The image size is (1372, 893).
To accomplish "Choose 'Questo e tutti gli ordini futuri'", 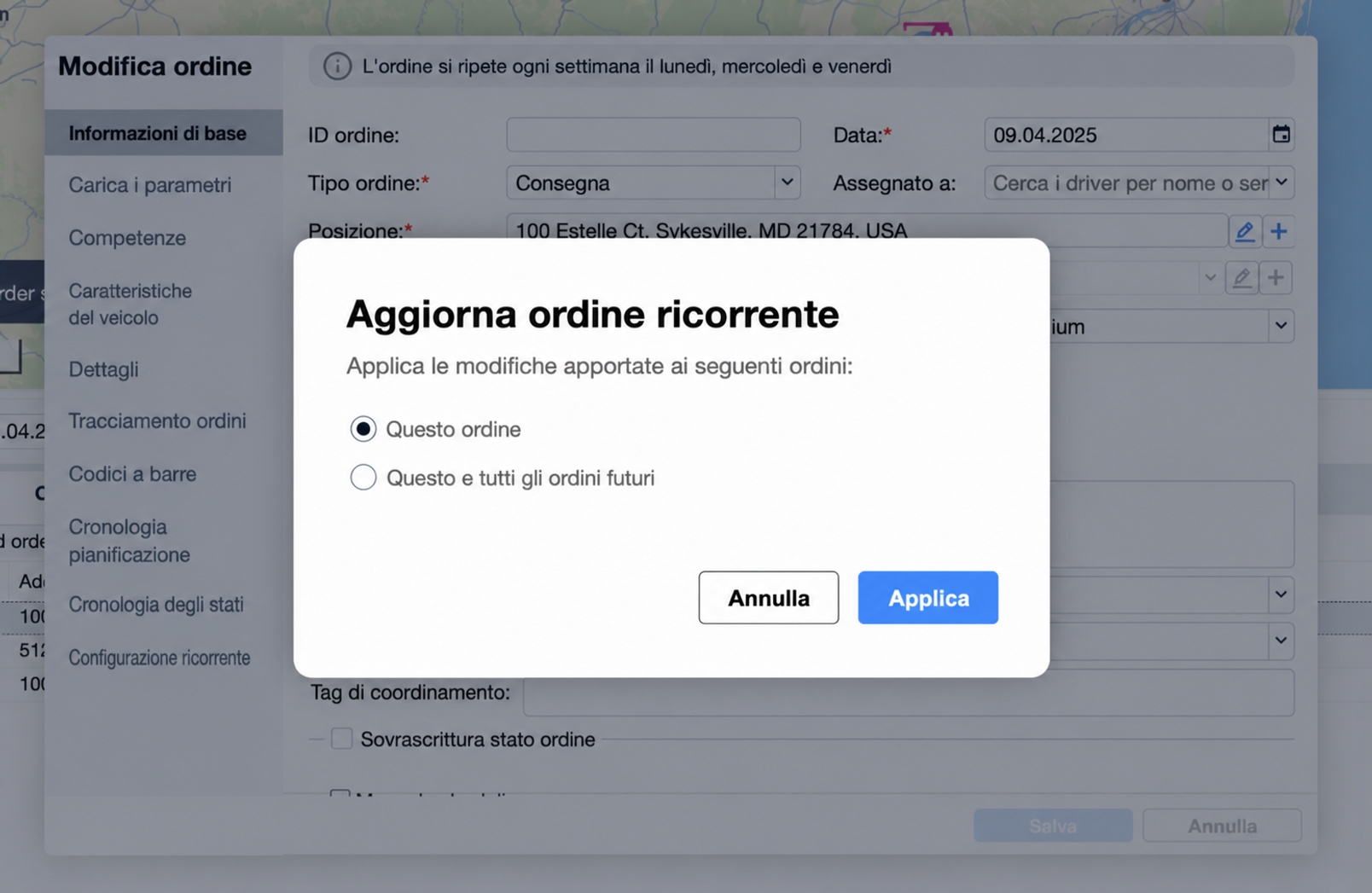I will [363, 478].
